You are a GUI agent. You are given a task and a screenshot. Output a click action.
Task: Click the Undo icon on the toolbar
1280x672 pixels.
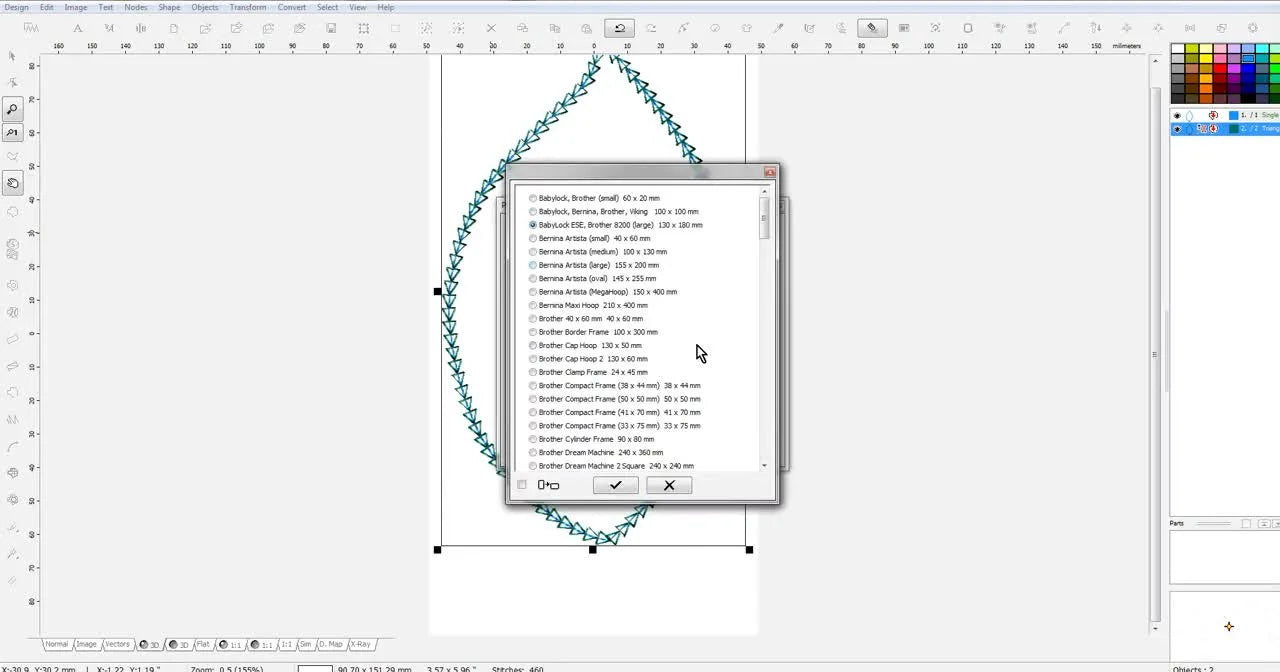pyautogui.click(x=620, y=28)
